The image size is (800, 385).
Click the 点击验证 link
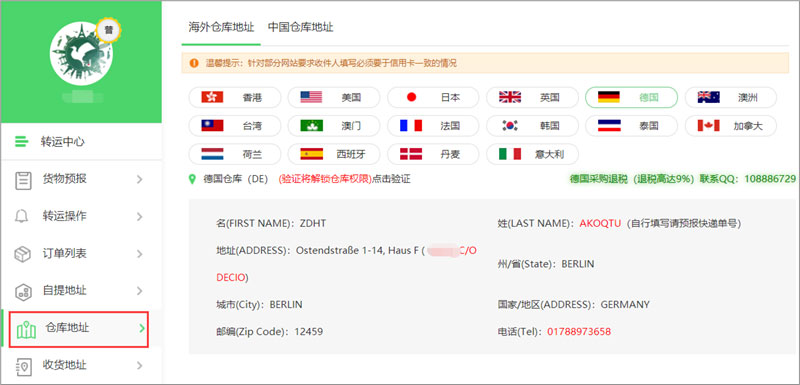tap(391, 179)
